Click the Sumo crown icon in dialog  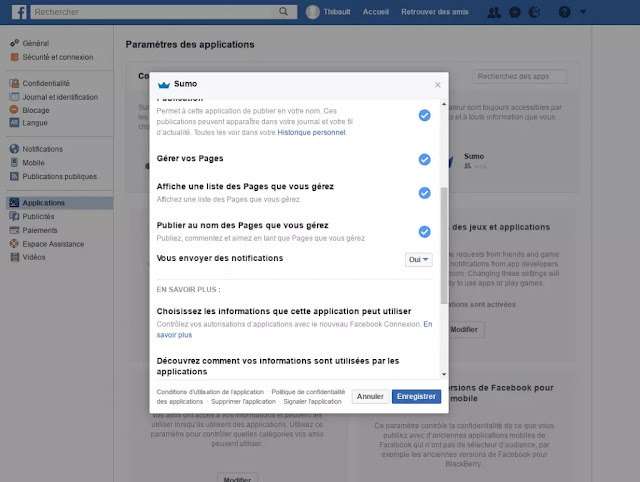[164, 84]
